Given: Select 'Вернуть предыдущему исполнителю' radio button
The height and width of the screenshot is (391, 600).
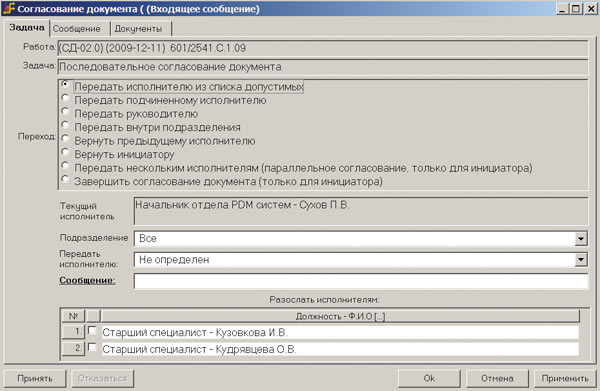Looking at the screenshot, I should click(65, 138).
